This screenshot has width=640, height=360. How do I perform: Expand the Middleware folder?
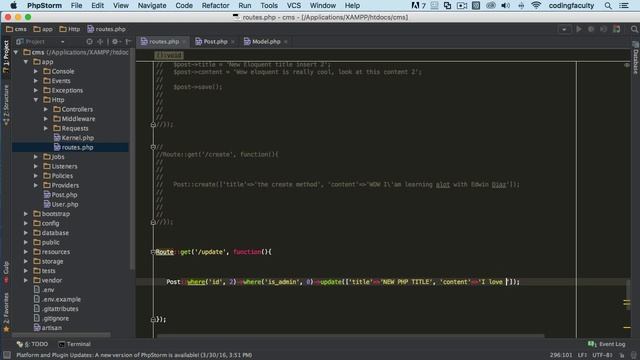(46, 119)
